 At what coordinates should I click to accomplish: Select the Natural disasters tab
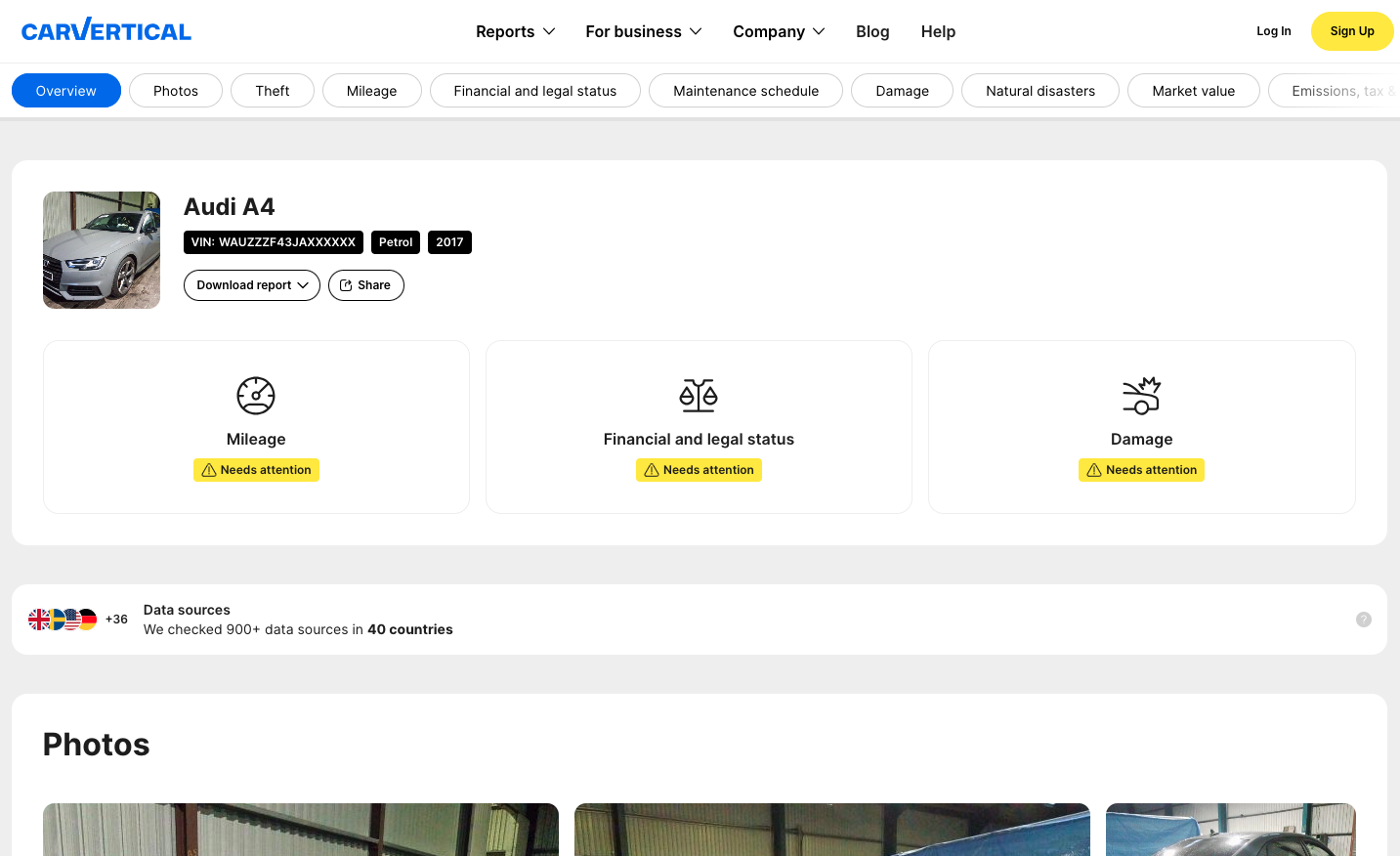pyautogui.click(x=1040, y=91)
